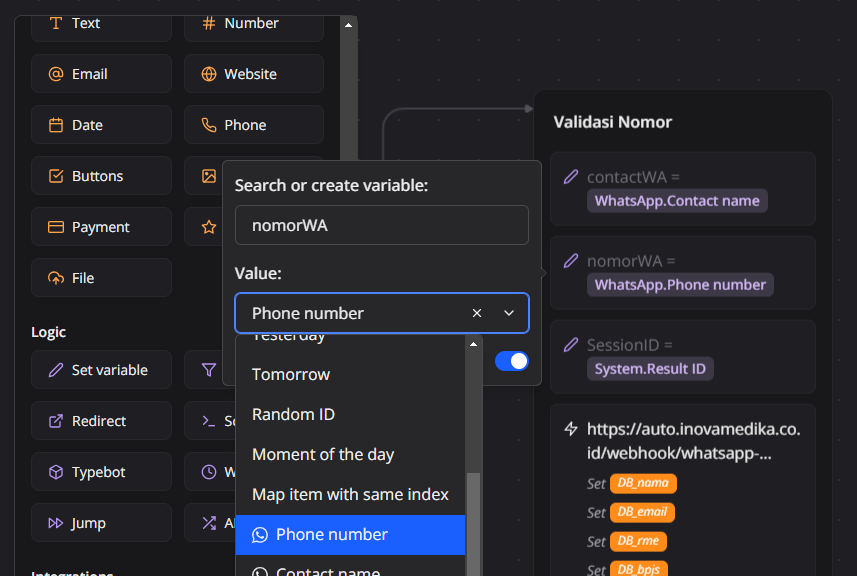The width and height of the screenshot is (857, 576).
Task: Clear the Phone number value selection
Action: point(477,313)
